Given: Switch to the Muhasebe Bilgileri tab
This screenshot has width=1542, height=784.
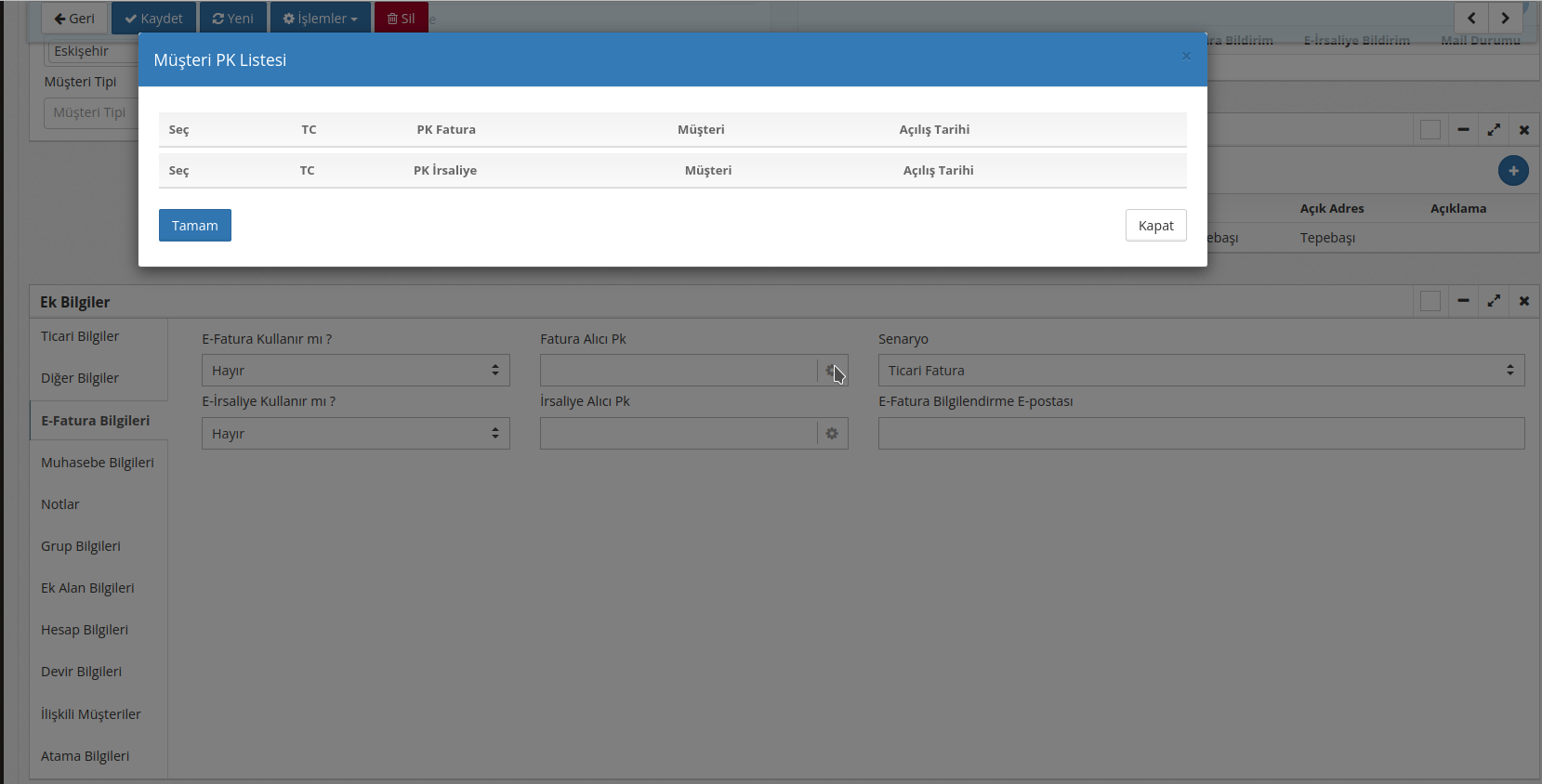Looking at the screenshot, I should click(x=98, y=463).
